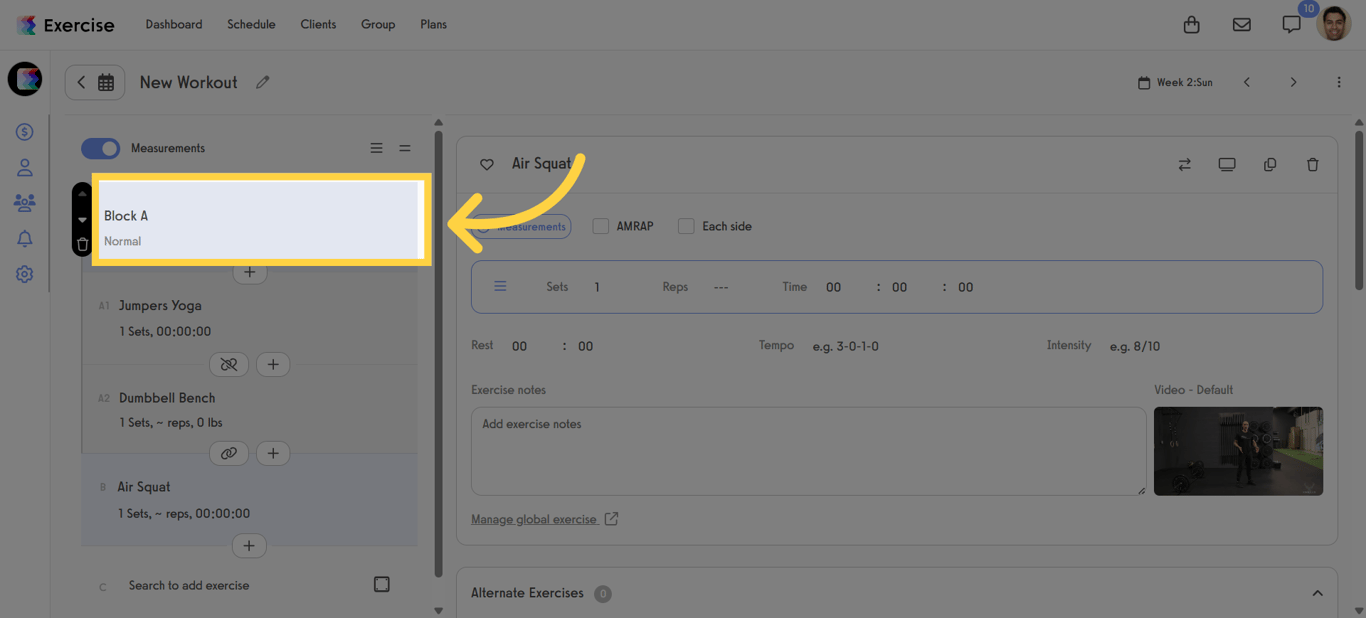
Task: Duplicate Air Squat using the copy icon
Action: click(x=1270, y=164)
